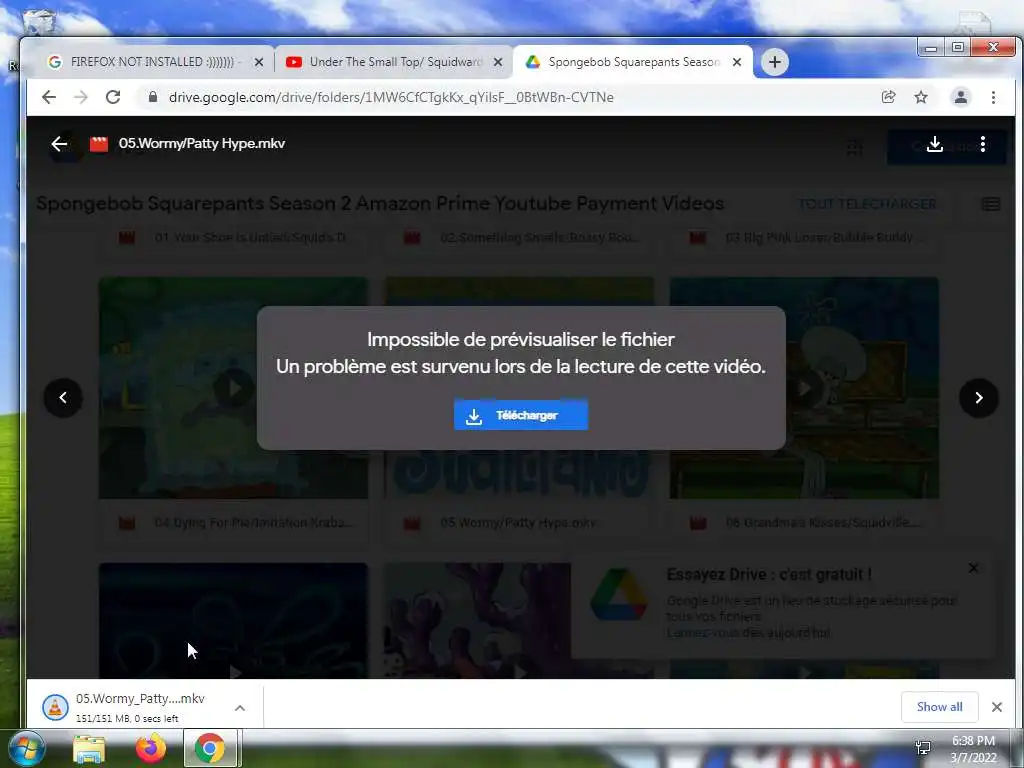Open the 06.Grandma's Kisses video thumbnail
This screenshot has width=1024, height=768.
(804, 388)
